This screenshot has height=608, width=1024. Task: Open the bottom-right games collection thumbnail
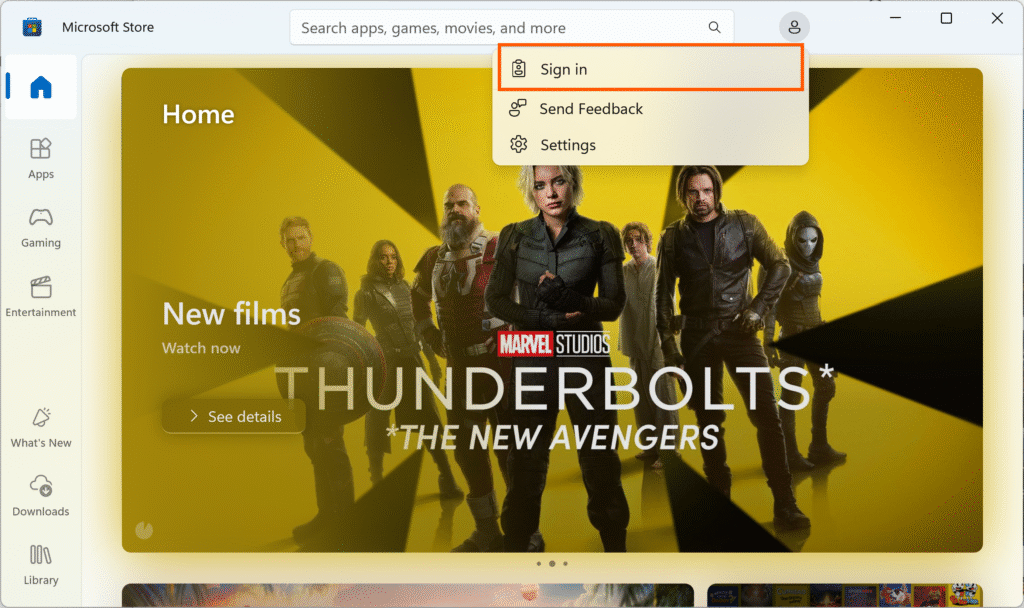845,596
